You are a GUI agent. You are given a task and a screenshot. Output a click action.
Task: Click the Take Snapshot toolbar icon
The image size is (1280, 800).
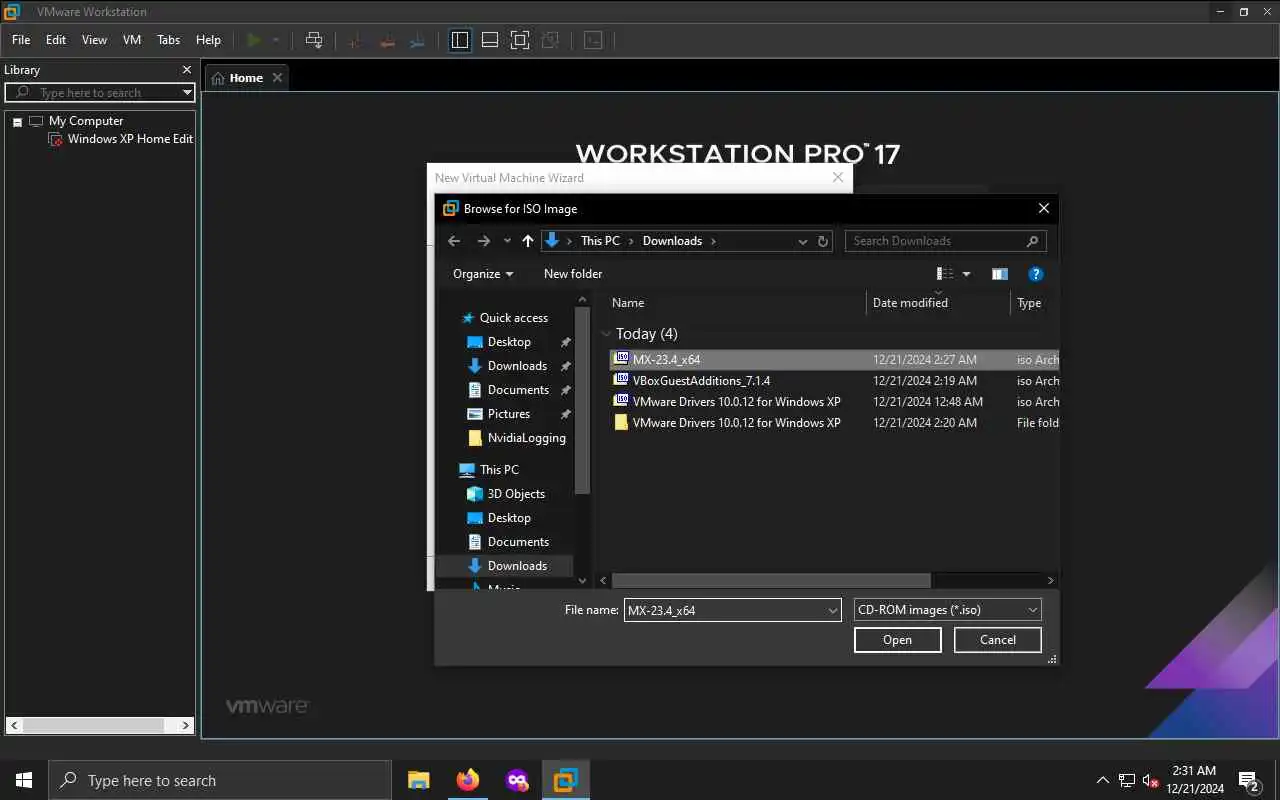(x=354, y=40)
